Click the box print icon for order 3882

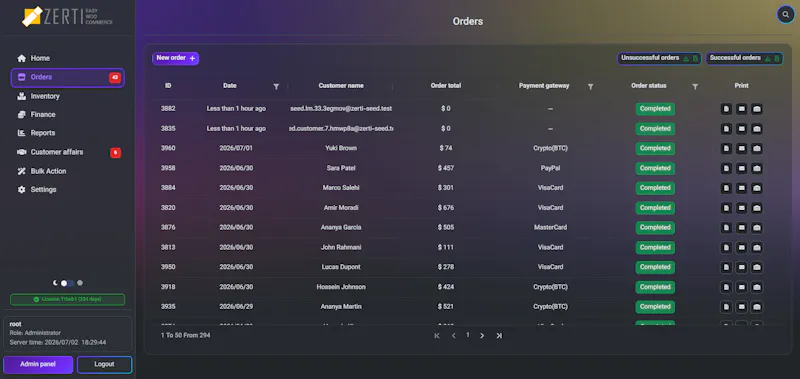click(x=757, y=109)
